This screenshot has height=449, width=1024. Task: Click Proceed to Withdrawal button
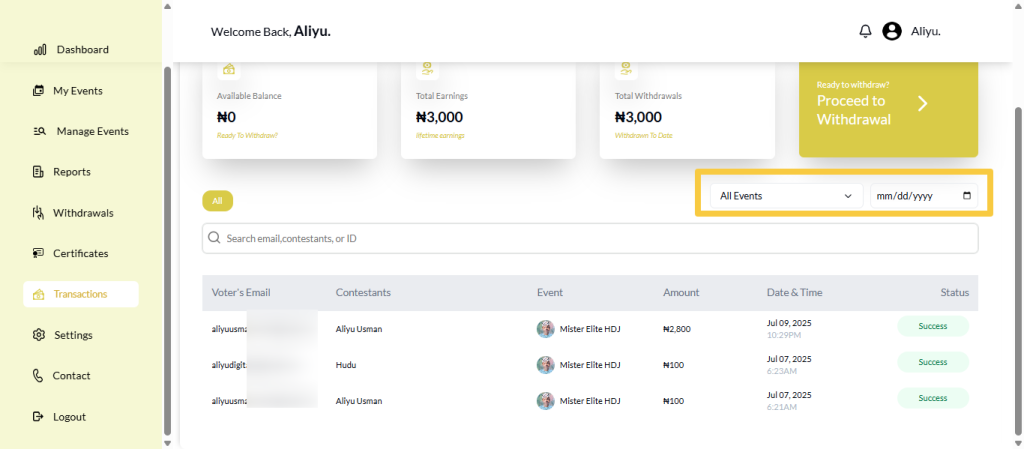click(853, 109)
